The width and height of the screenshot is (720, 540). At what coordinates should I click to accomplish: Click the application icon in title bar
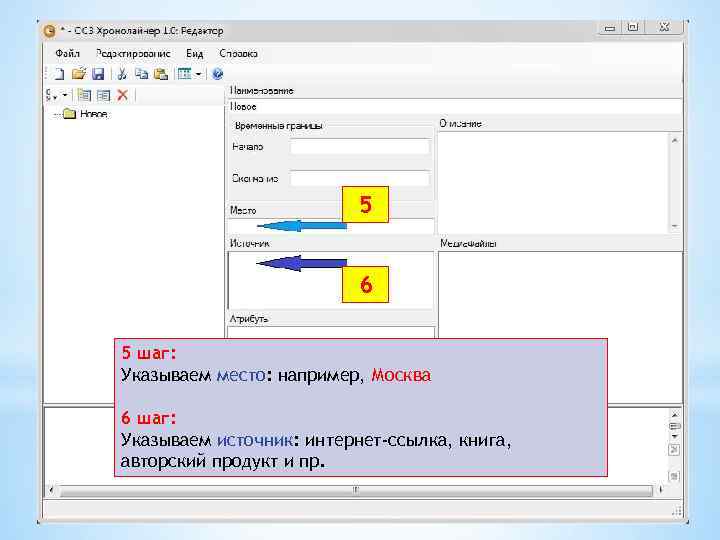click(50, 31)
